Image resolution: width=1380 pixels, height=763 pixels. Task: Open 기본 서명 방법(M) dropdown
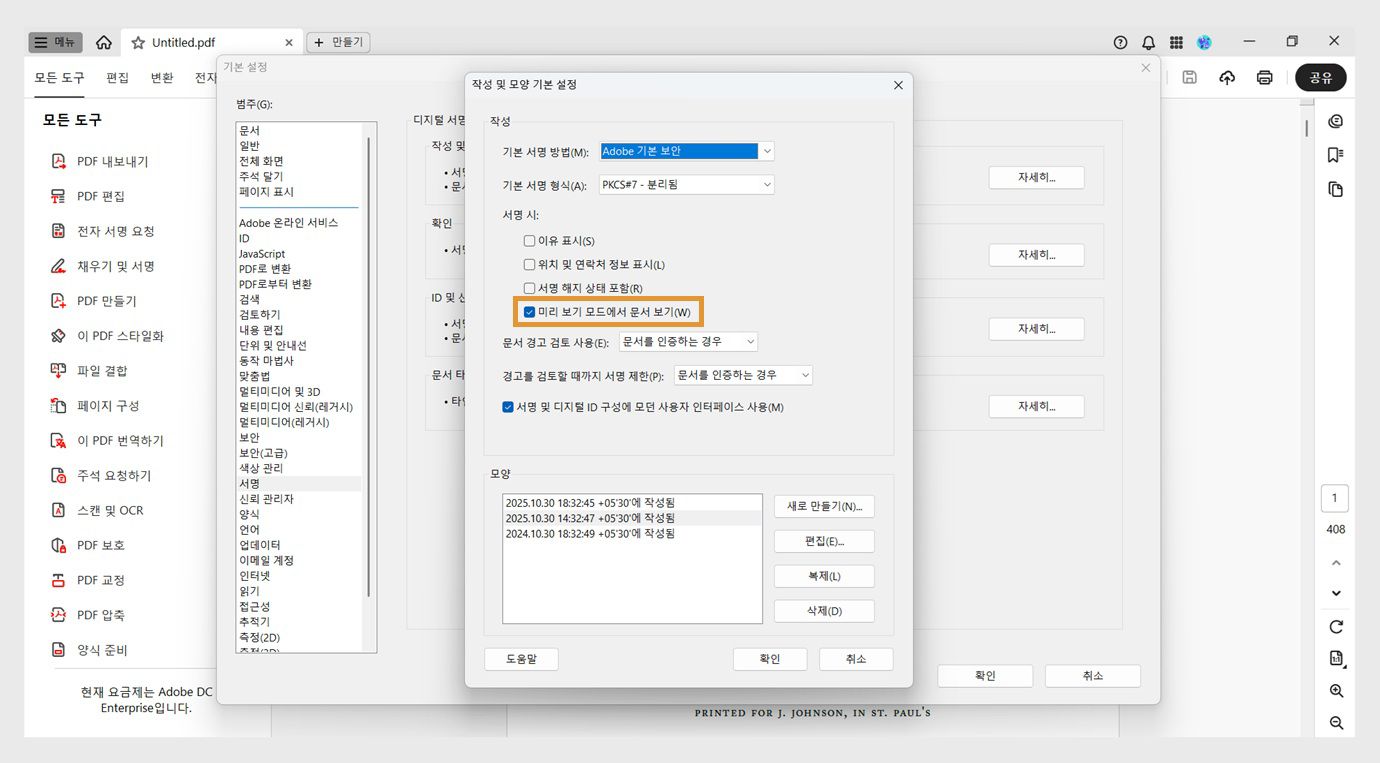pyautogui.click(x=687, y=151)
